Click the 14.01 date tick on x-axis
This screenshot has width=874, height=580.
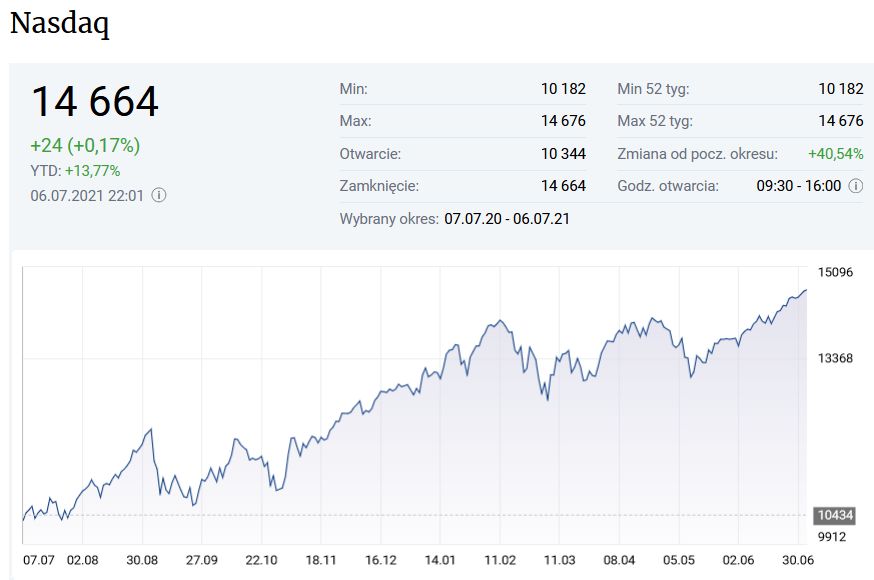tap(440, 559)
